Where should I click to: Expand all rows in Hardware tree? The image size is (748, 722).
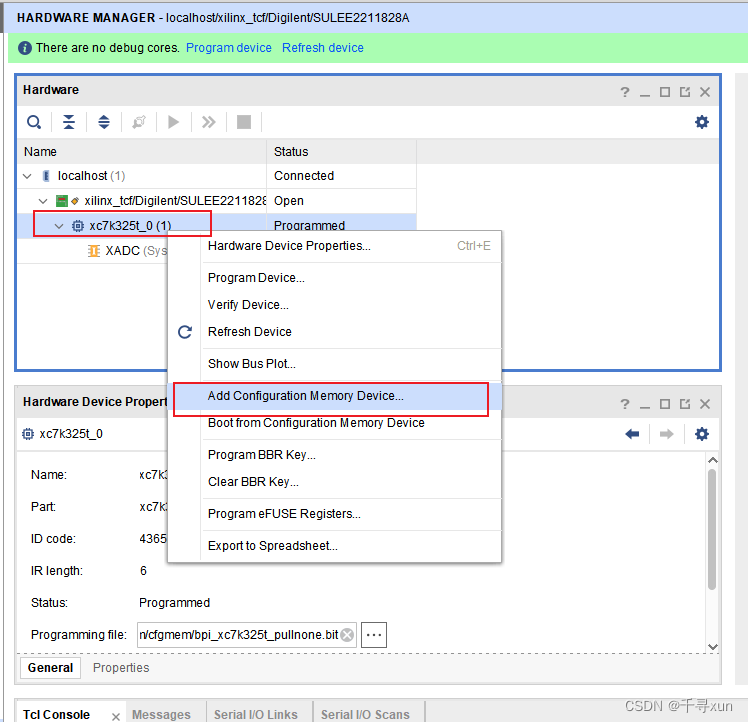(x=104, y=122)
